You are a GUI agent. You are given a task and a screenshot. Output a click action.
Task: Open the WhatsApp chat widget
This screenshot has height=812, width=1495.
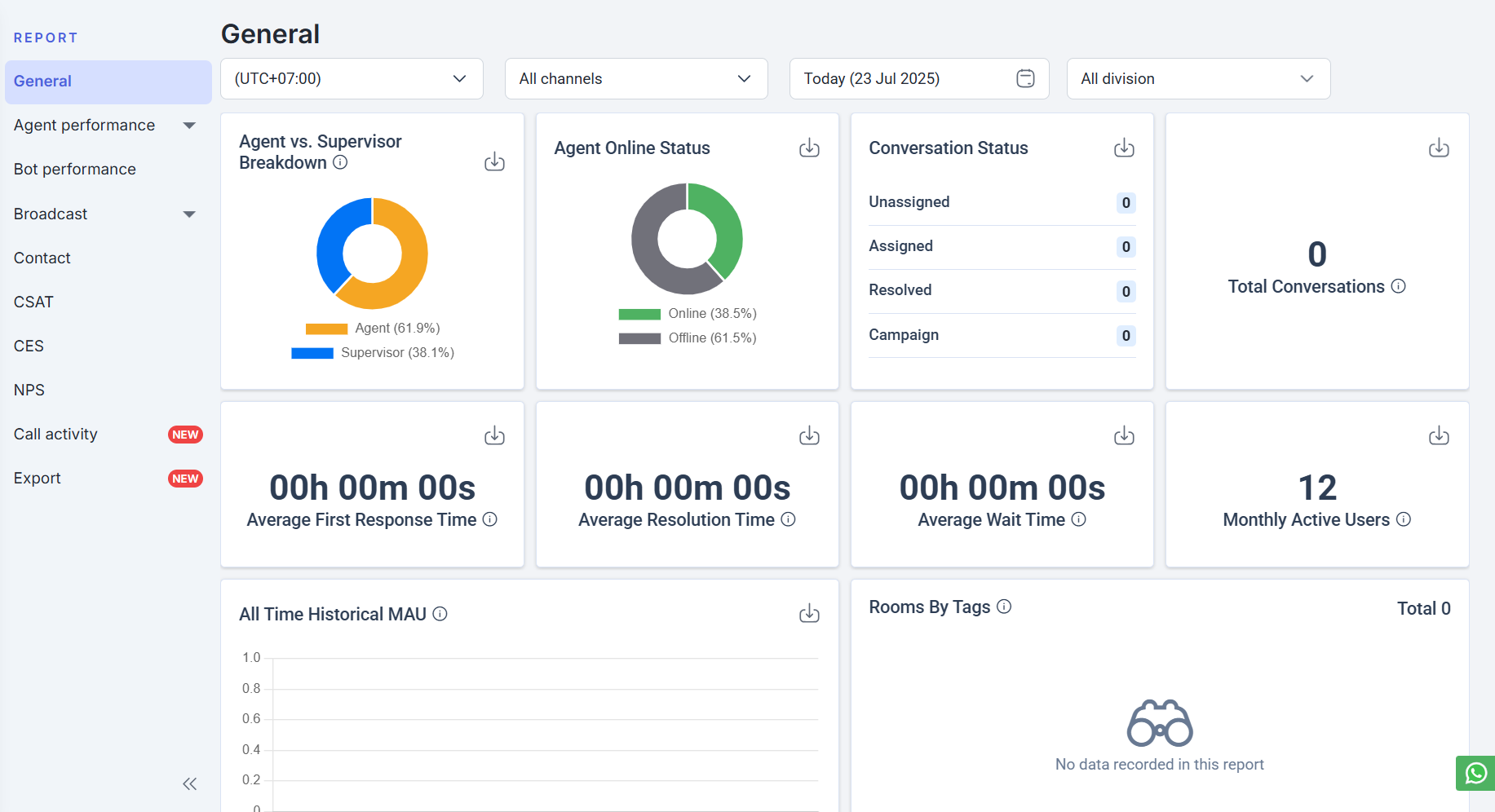1475,773
